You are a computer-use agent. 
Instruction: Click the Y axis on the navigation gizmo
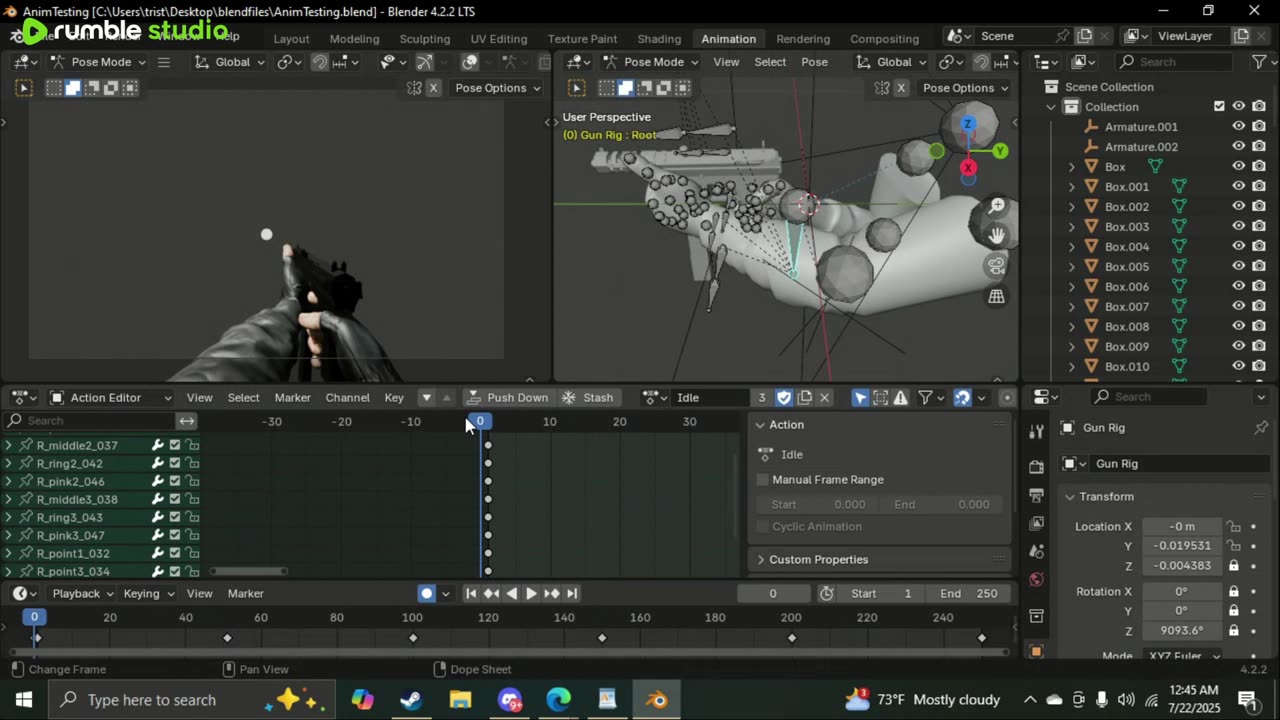pyautogui.click(x=1000, y=151)
